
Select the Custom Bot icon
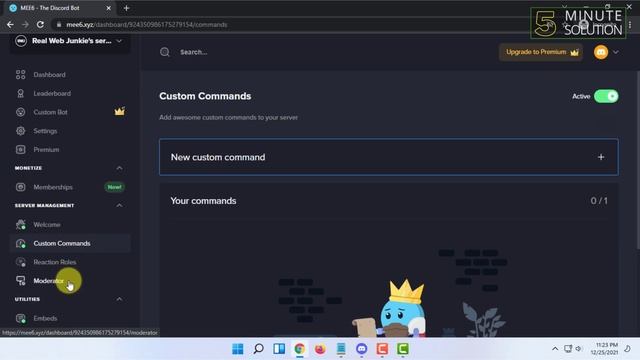click(x=20, y=112)
